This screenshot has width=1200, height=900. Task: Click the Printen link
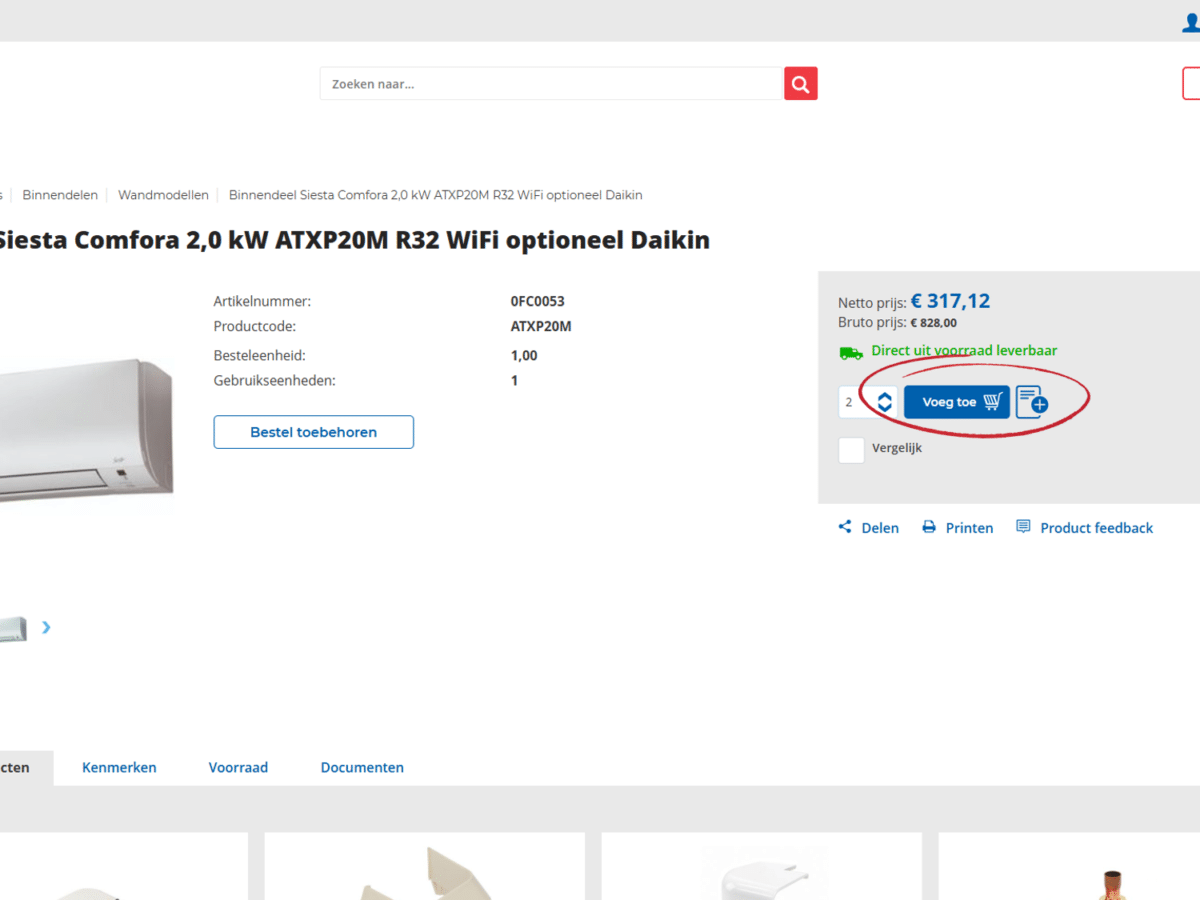pyautogui.click(x=970, y=528)
